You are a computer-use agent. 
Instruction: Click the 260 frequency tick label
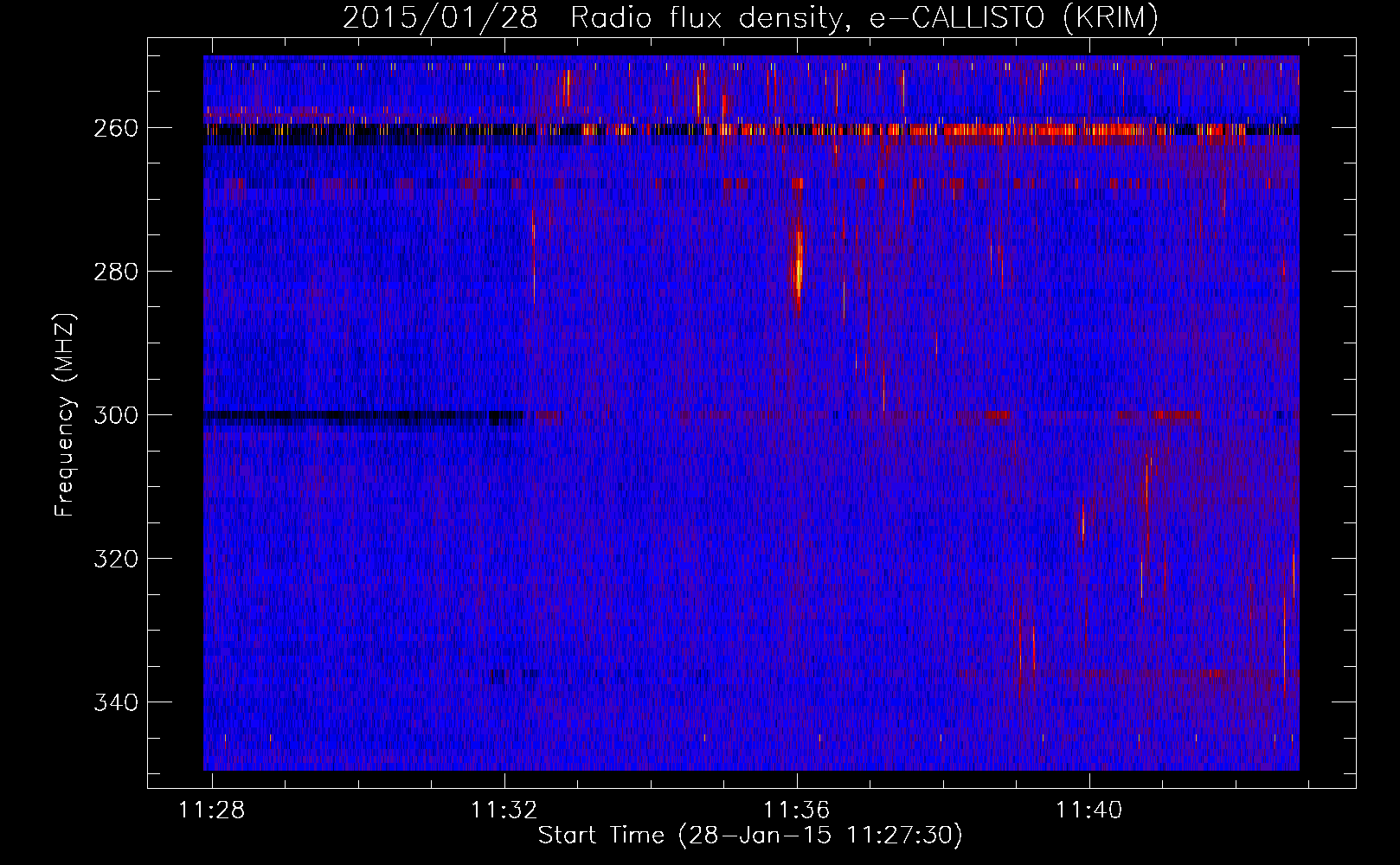coord(116,128)
